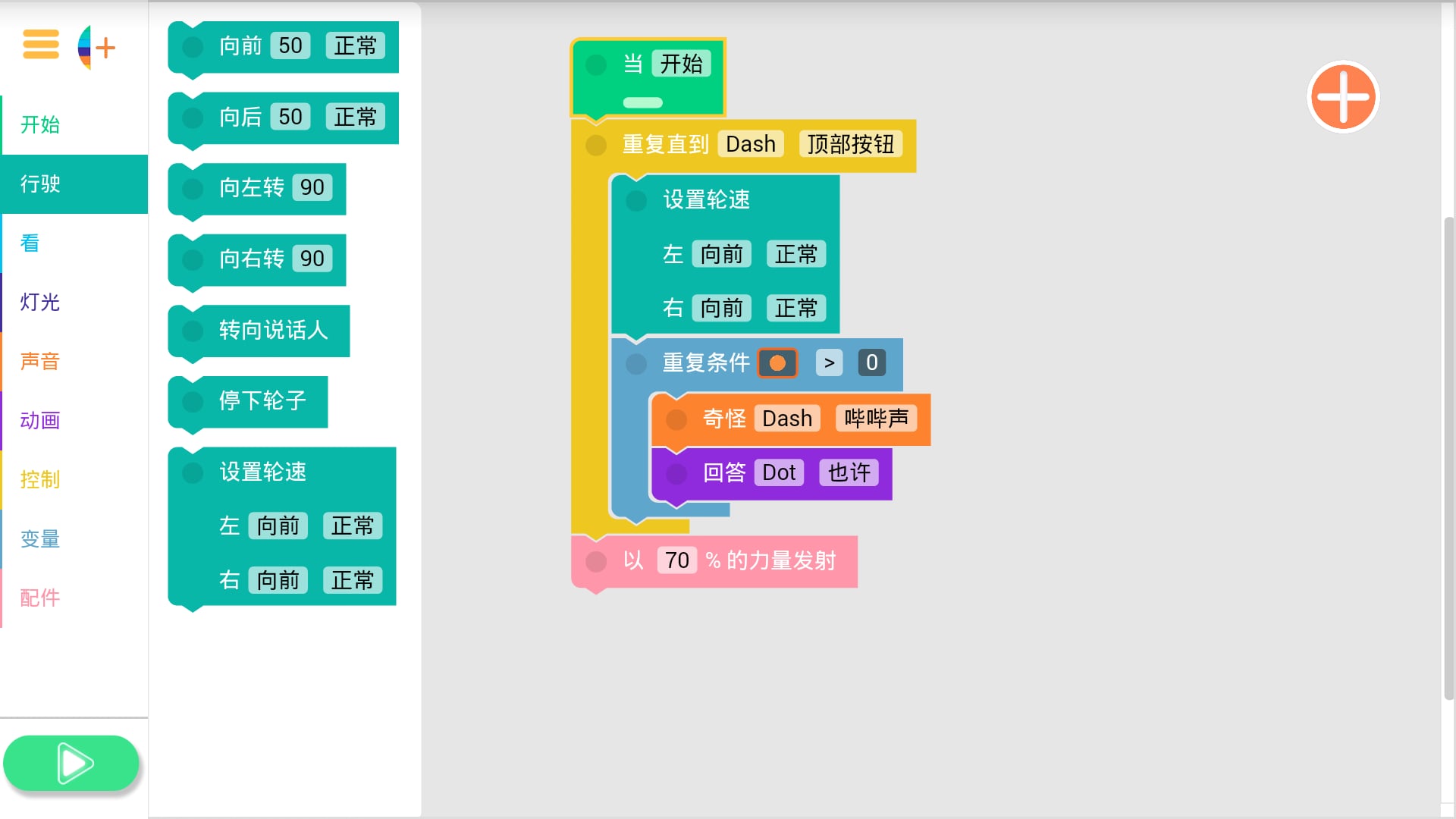Viewport: 1456px width, 819px height.
Task: Open the Dot dropdown on 回答 block
Action: (779, 472)
